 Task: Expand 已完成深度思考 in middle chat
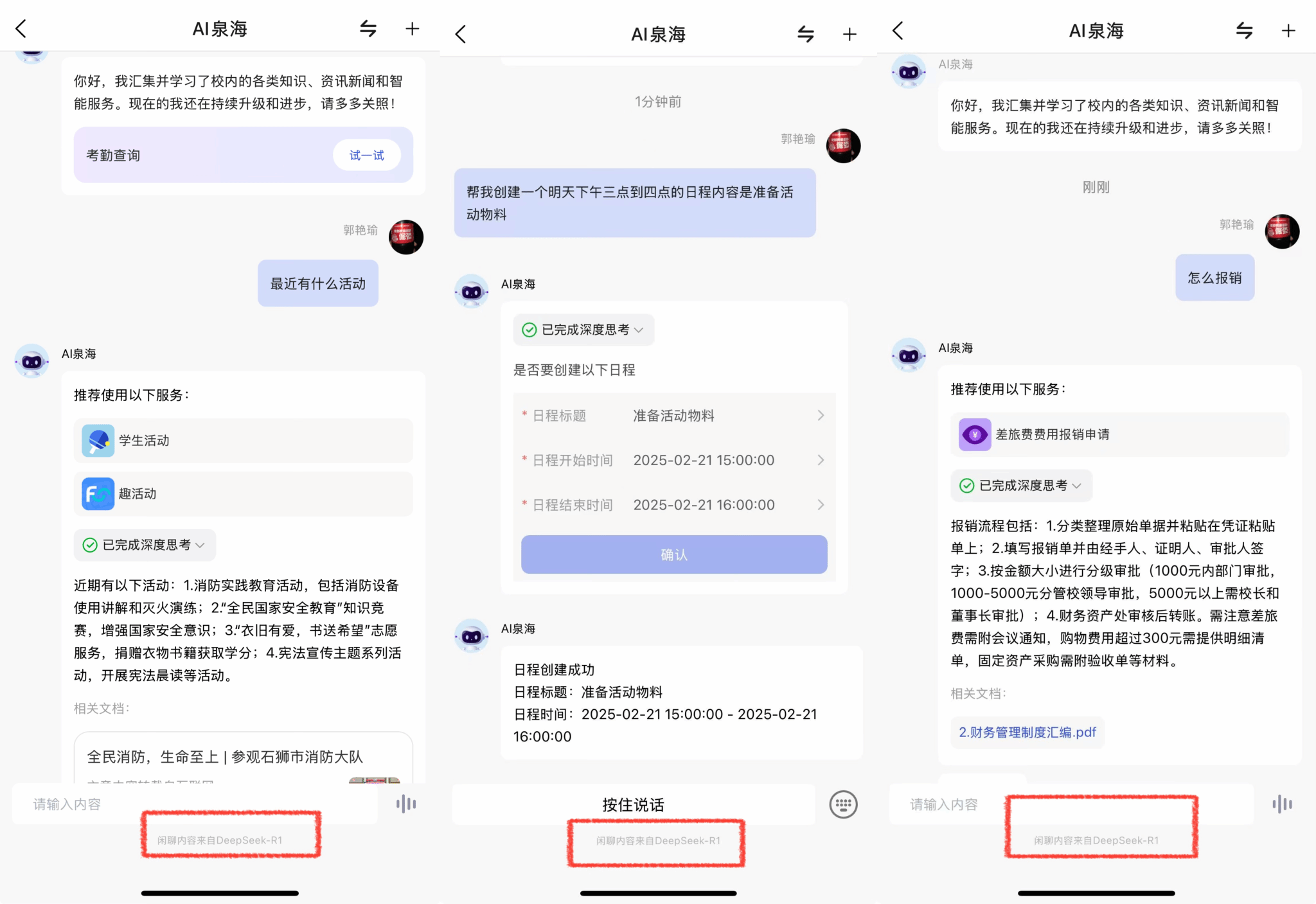pos(583,330)
